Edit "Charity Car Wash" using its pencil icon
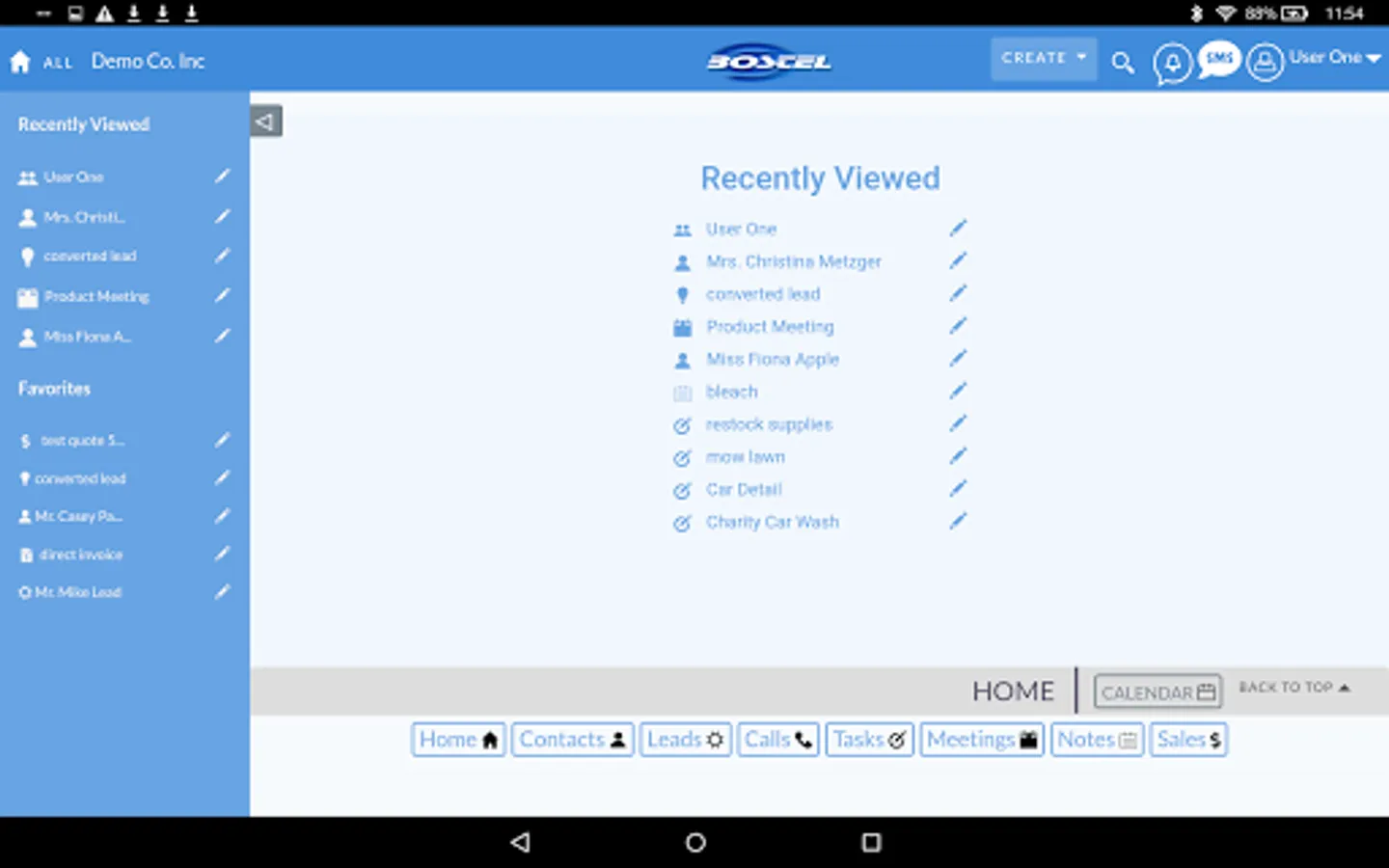The height and width of the screenshot is (868, 1389). coord(959,521)
